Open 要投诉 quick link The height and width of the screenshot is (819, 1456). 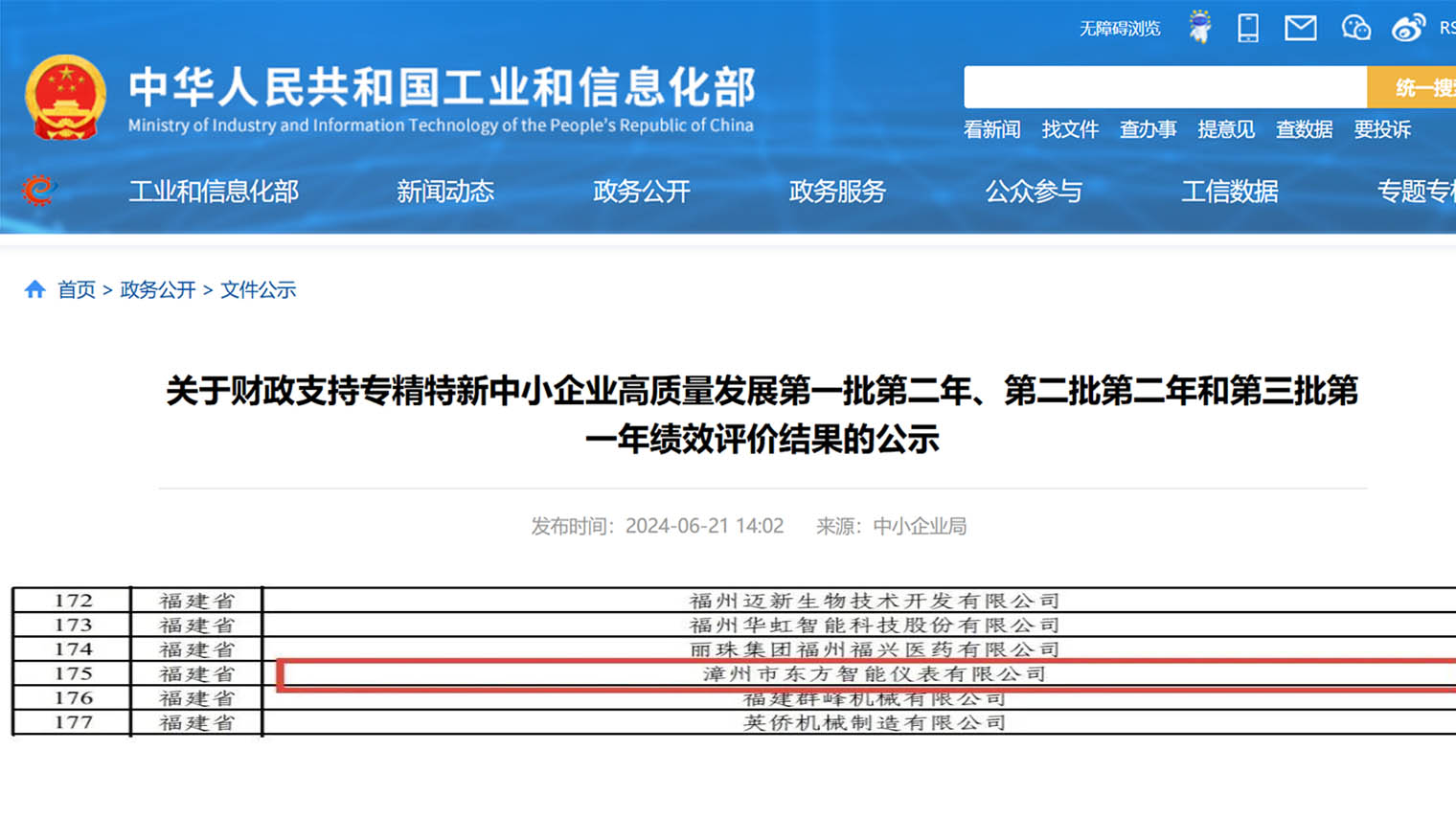tap(1382, 129)
